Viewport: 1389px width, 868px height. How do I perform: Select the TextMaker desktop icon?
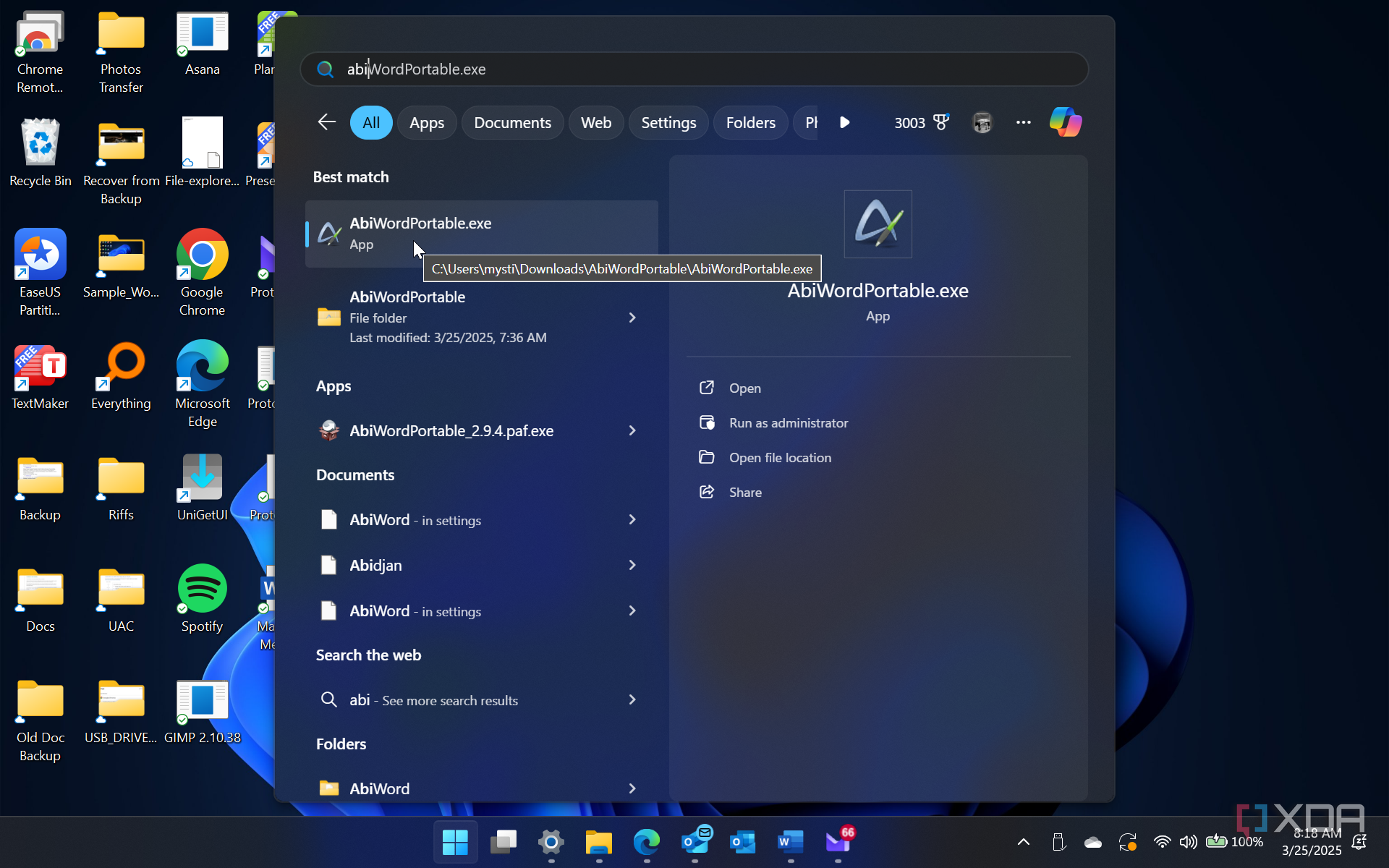[x=41, y=376]
